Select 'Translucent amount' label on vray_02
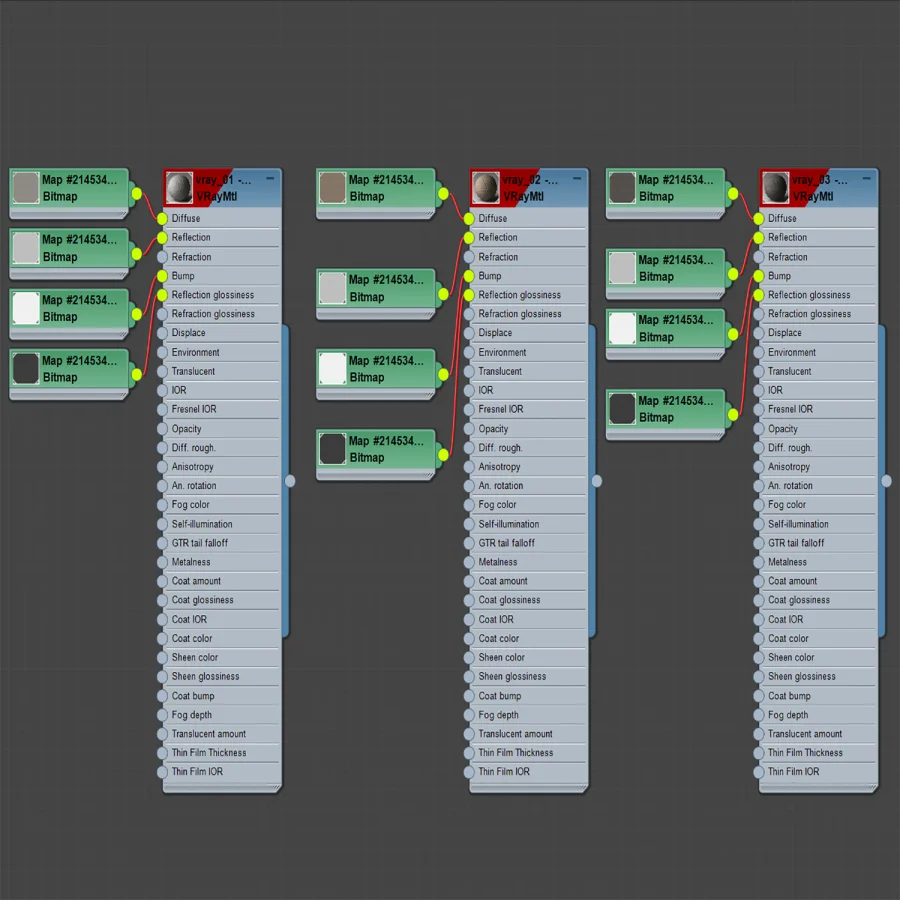This screenshot has height=900, width=900. pyautogui.click(x=515, y=734)
